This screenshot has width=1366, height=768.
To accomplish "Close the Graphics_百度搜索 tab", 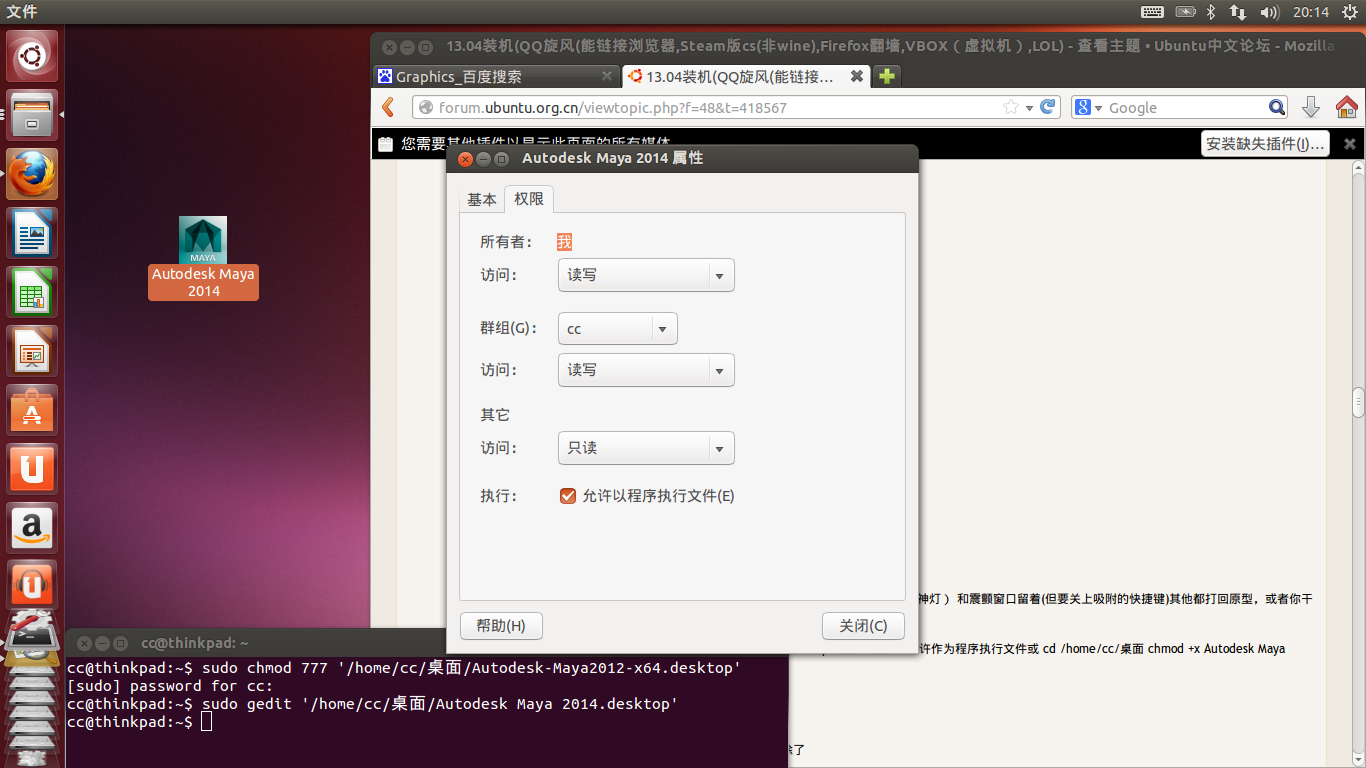I will click(607, 76).
